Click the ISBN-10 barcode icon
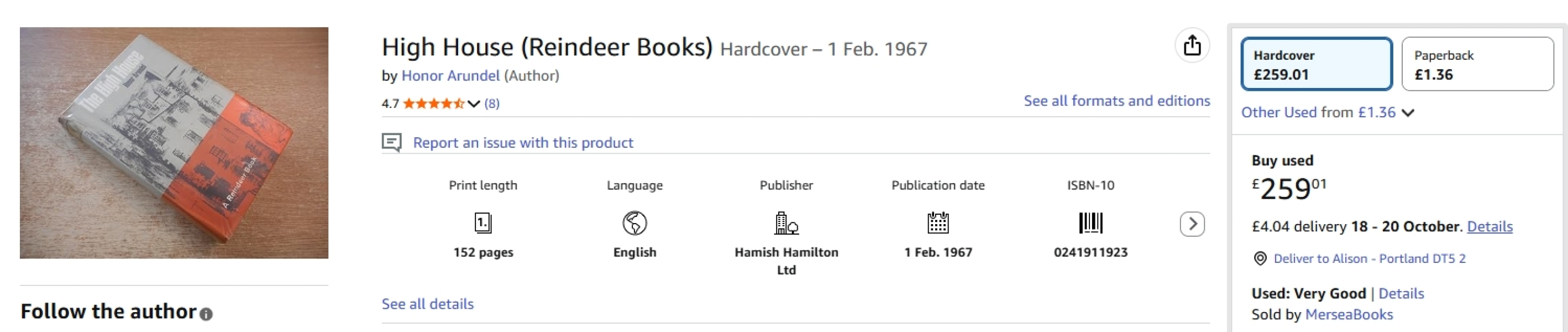Screen dimensions: 1568x332 tap(1090, 223)
